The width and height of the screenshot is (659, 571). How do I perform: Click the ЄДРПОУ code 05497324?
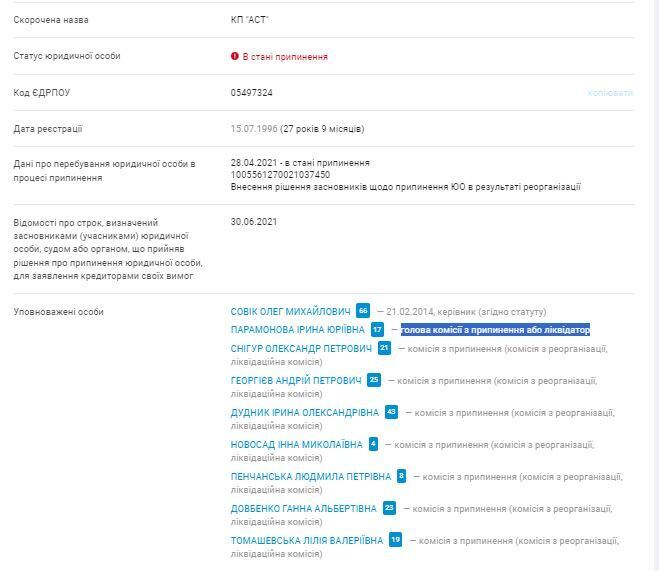251,93
